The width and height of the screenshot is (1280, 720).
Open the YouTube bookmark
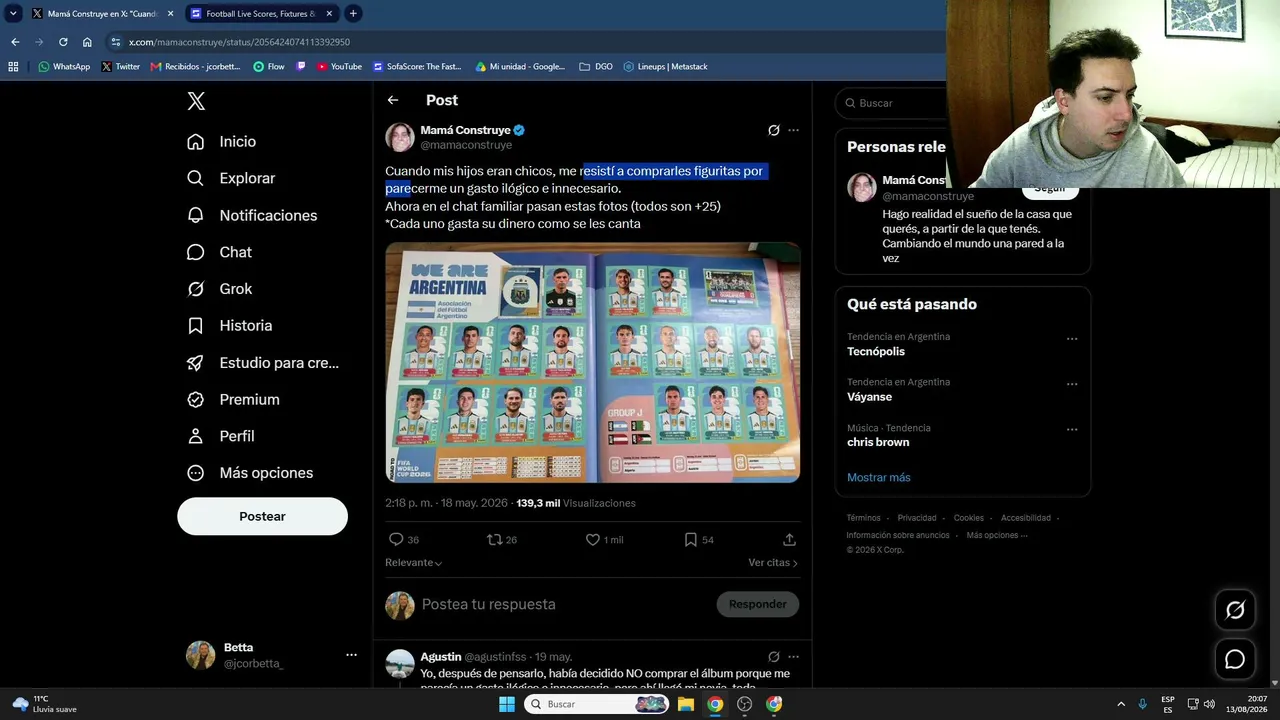click(339, 67)
